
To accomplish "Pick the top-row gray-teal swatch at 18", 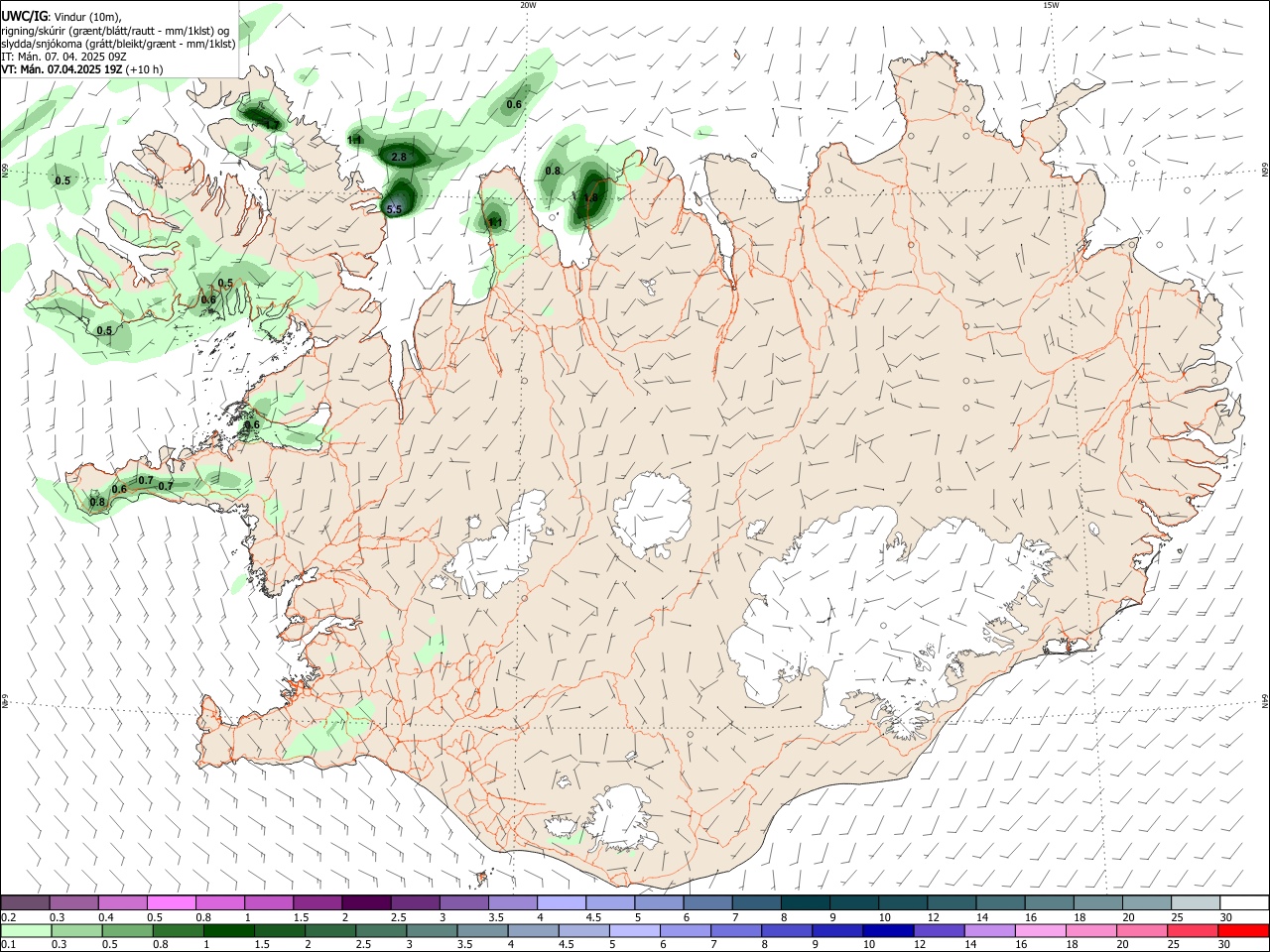I will point(1098,902).
